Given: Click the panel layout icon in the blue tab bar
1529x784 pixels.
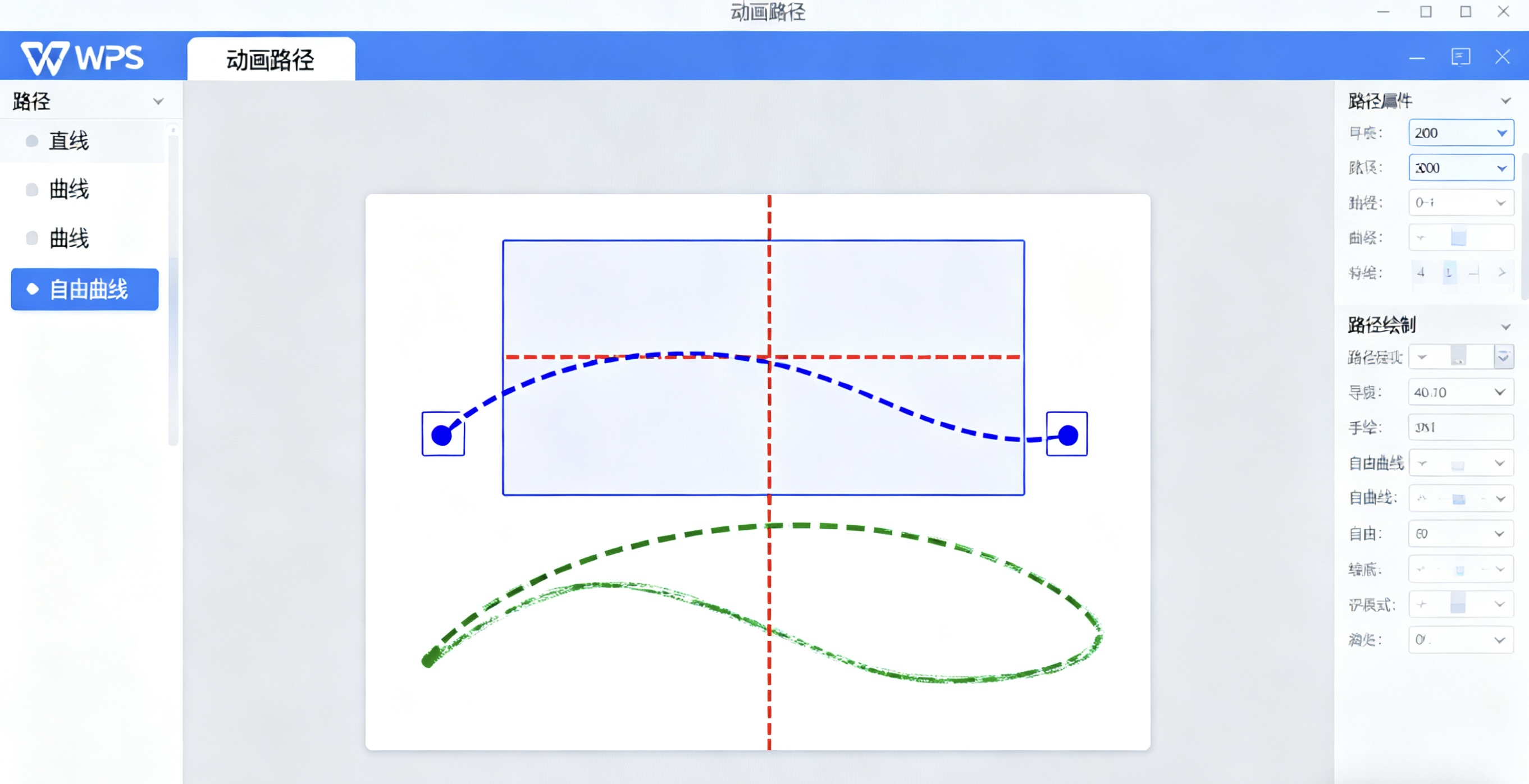Looking at the screenshot, I should 1460,57.
